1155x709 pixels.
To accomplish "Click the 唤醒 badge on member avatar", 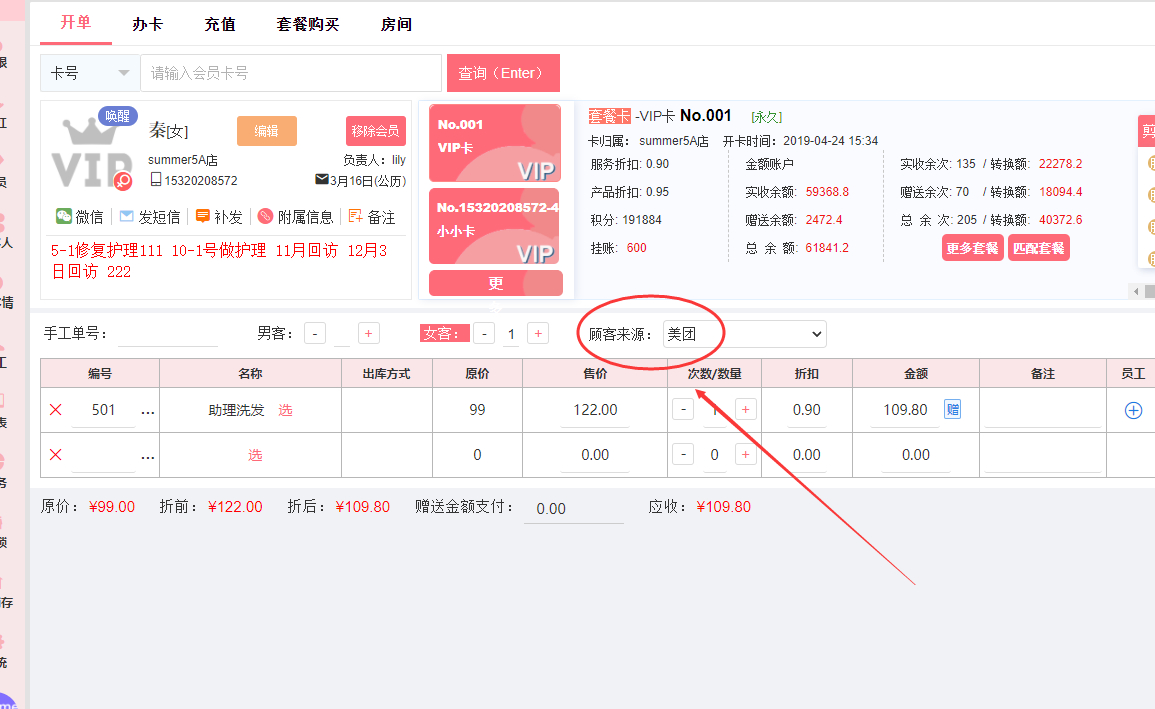I will (117, 116).
